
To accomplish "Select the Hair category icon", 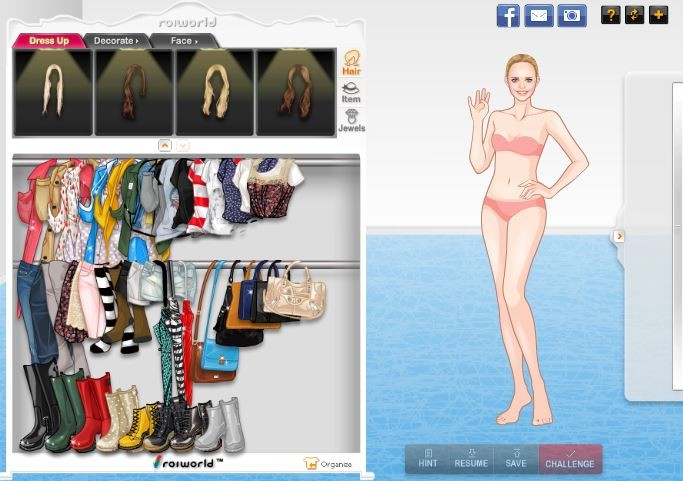I will click(x=351, y=63).
